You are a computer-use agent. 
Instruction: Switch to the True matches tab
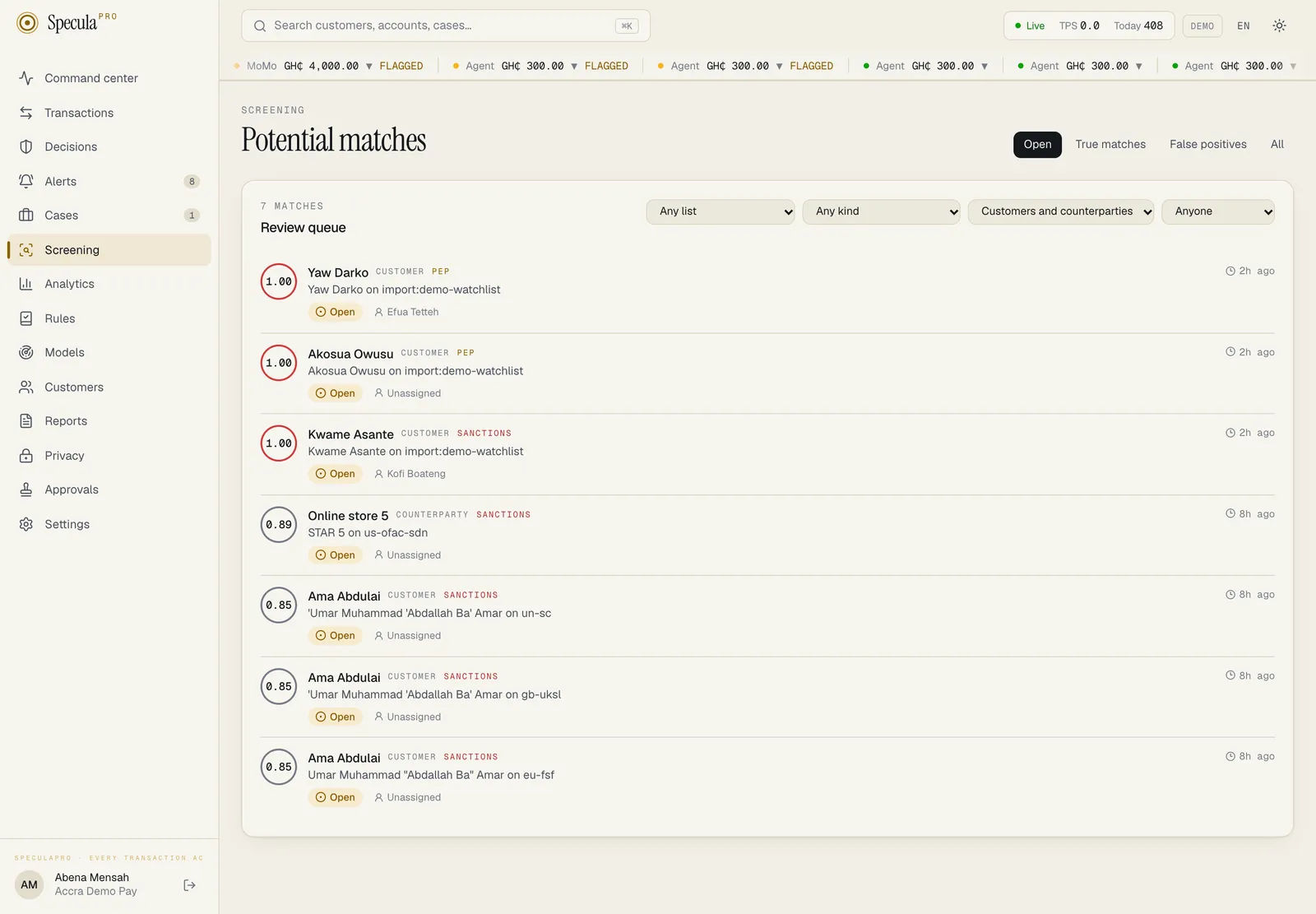(1110, 144)
